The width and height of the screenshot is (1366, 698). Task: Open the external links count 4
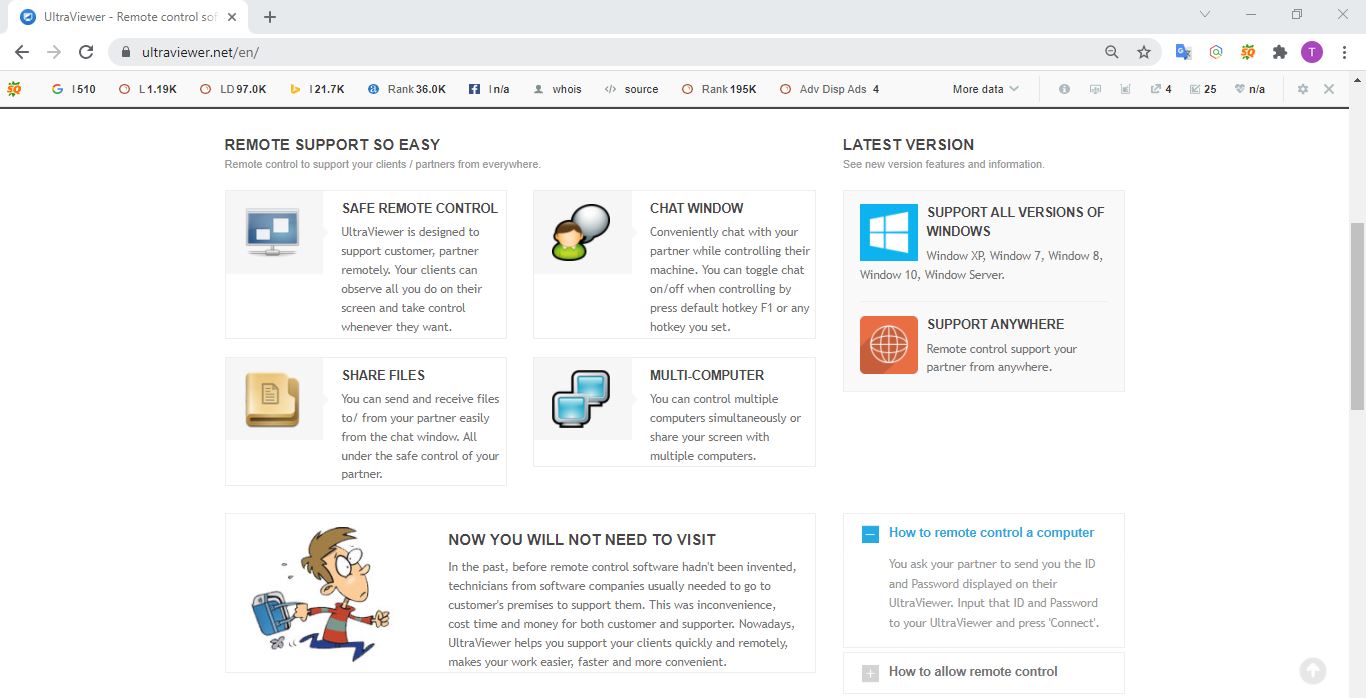(1161, 89)
